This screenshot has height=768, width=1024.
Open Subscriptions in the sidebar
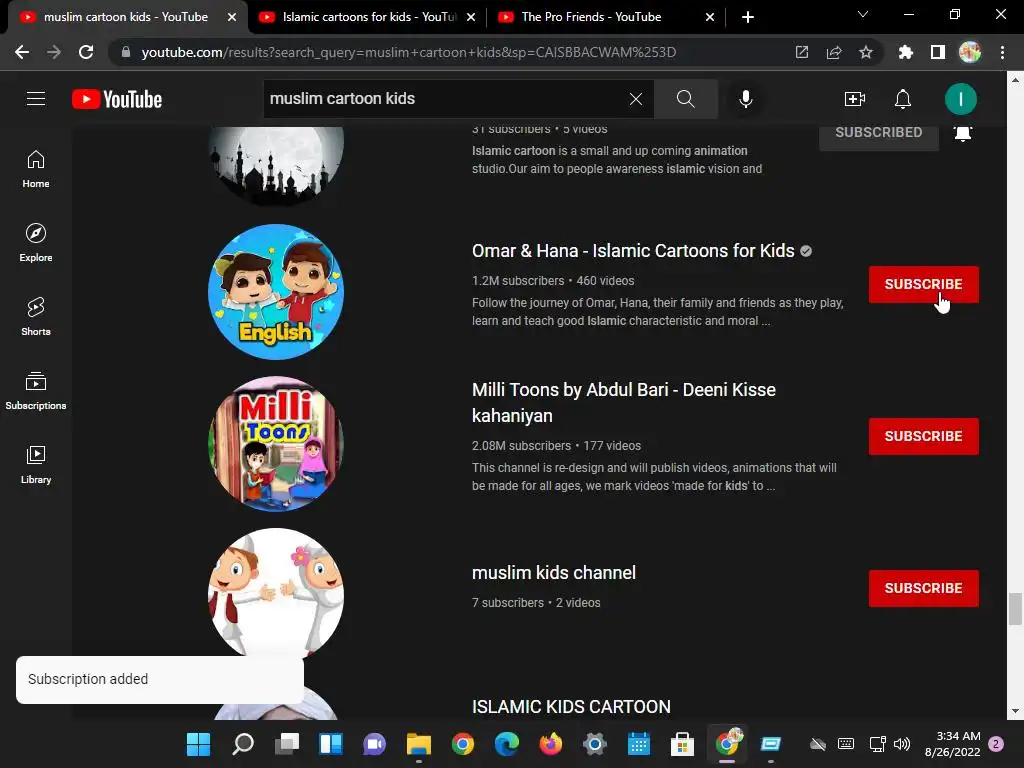pyautogui.click(x=36, y=391)
